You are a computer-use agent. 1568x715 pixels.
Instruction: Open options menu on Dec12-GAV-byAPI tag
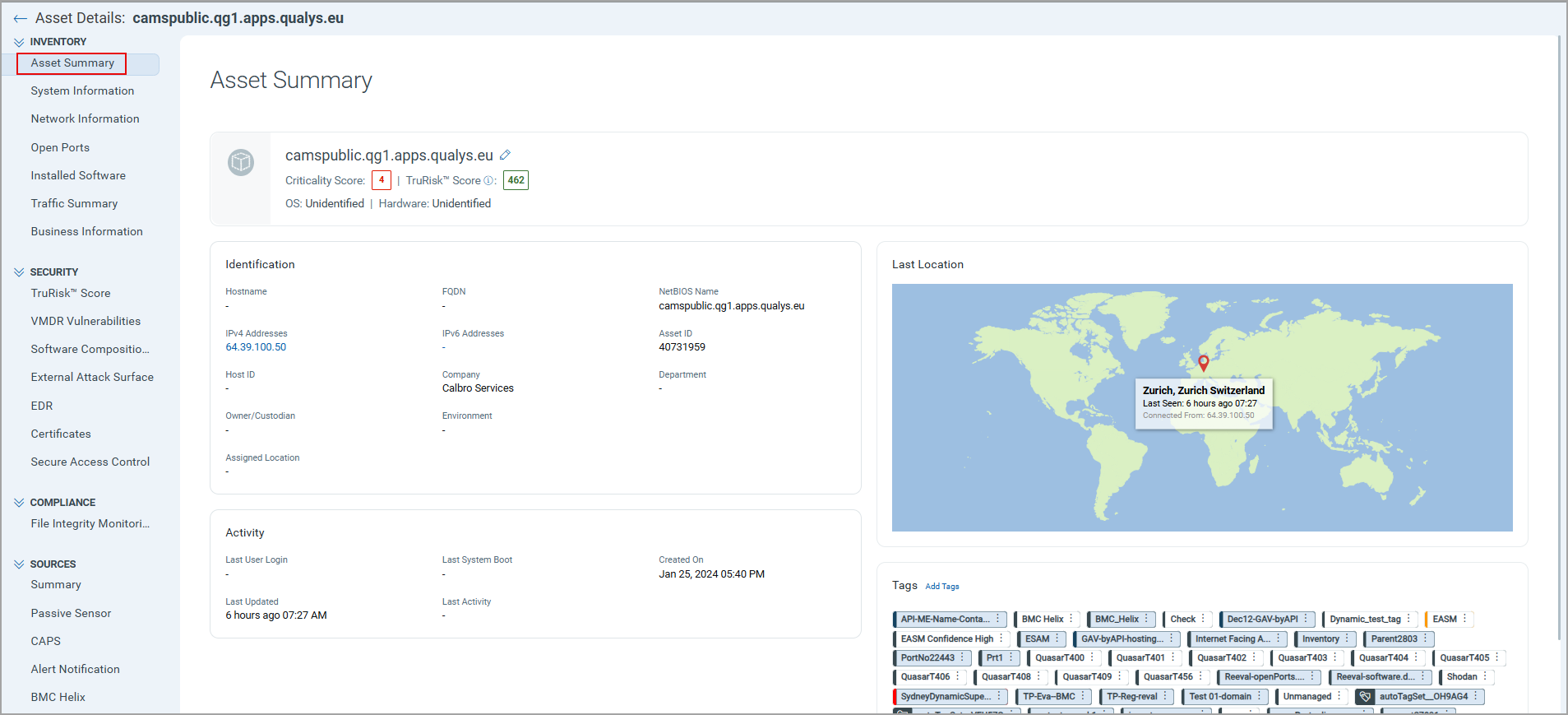(1306, 619)
